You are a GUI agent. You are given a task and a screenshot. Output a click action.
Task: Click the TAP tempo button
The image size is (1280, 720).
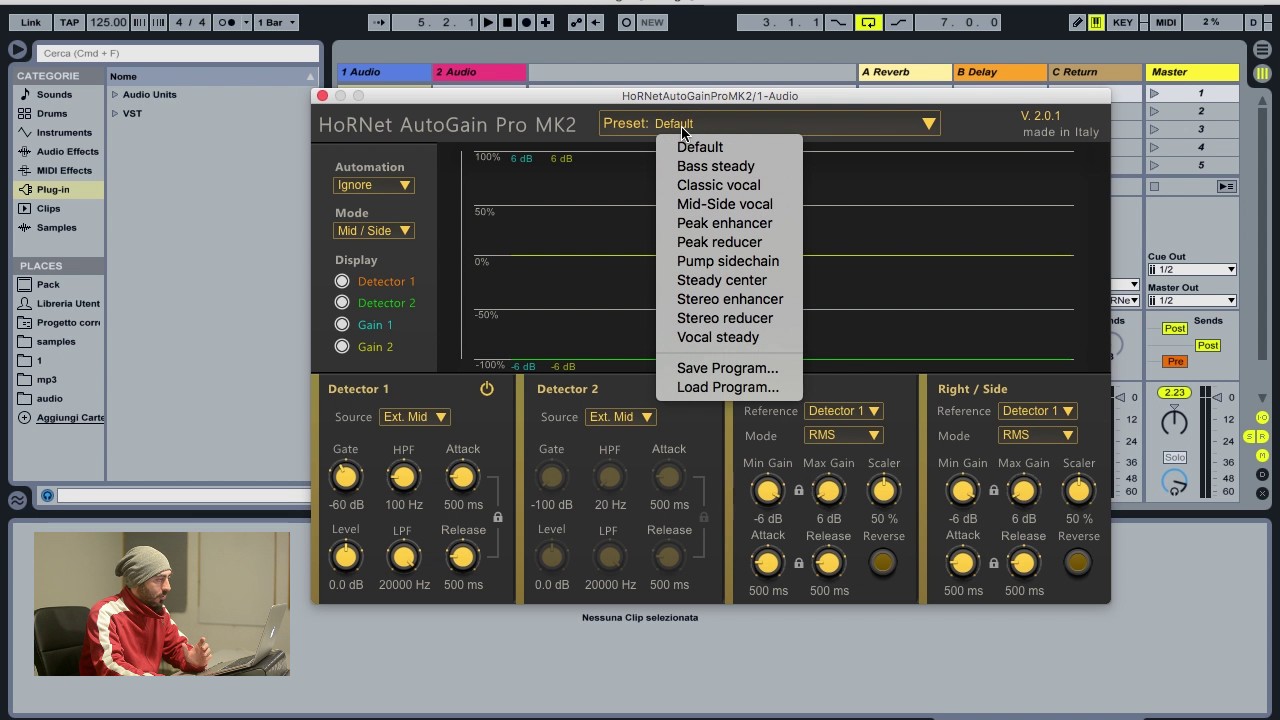click(69, 22)
